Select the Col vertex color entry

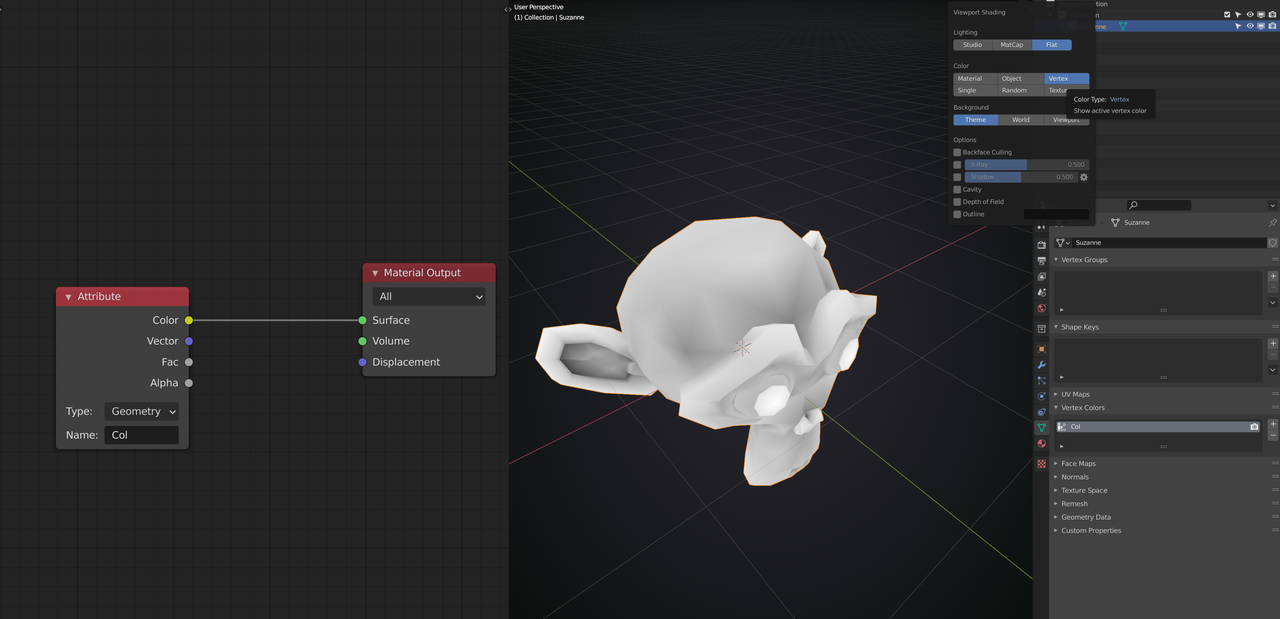(1150, 427)
